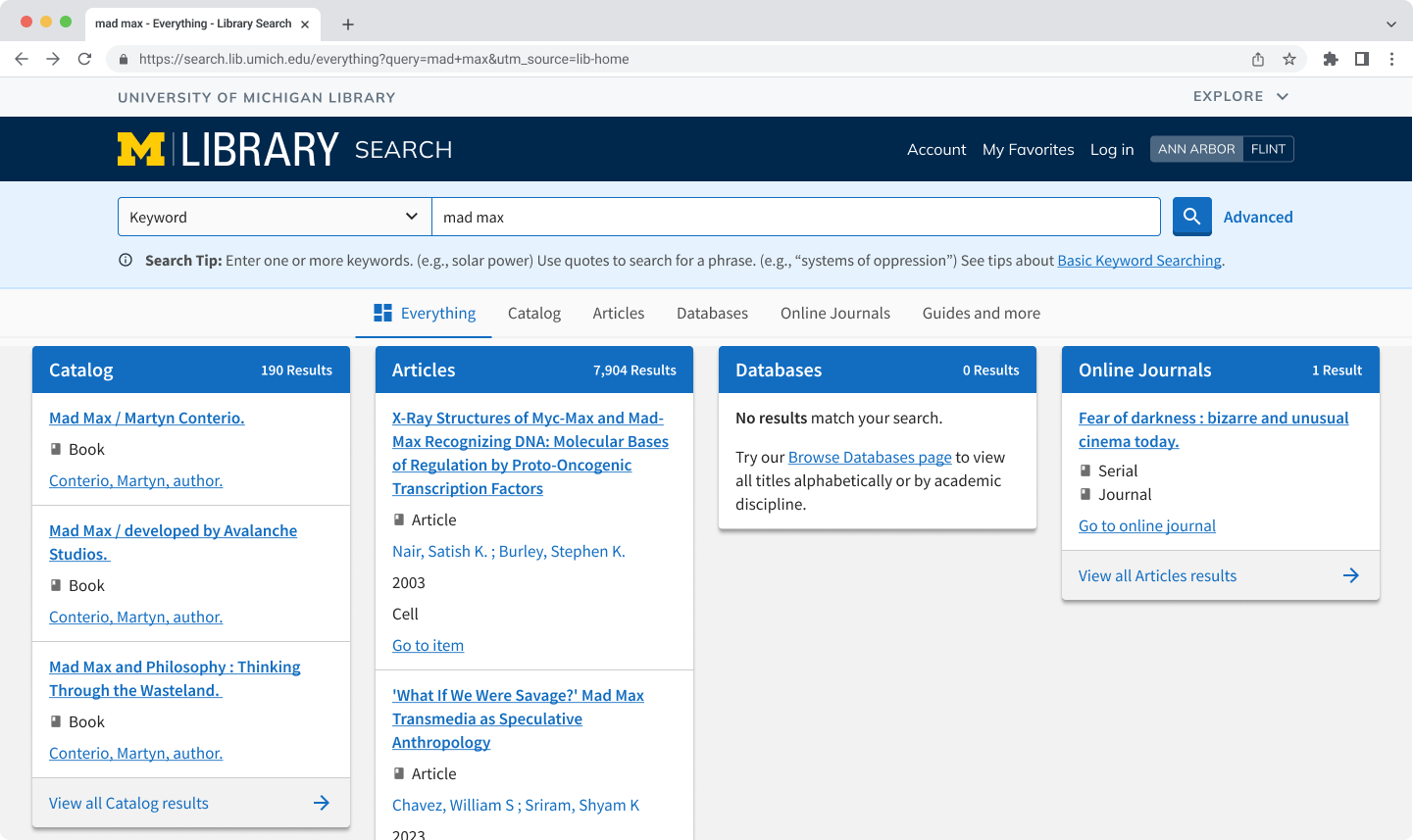This screenshot has width=1413, height=840.
Task: Open a new browser tab with plus
Action: 348,24
